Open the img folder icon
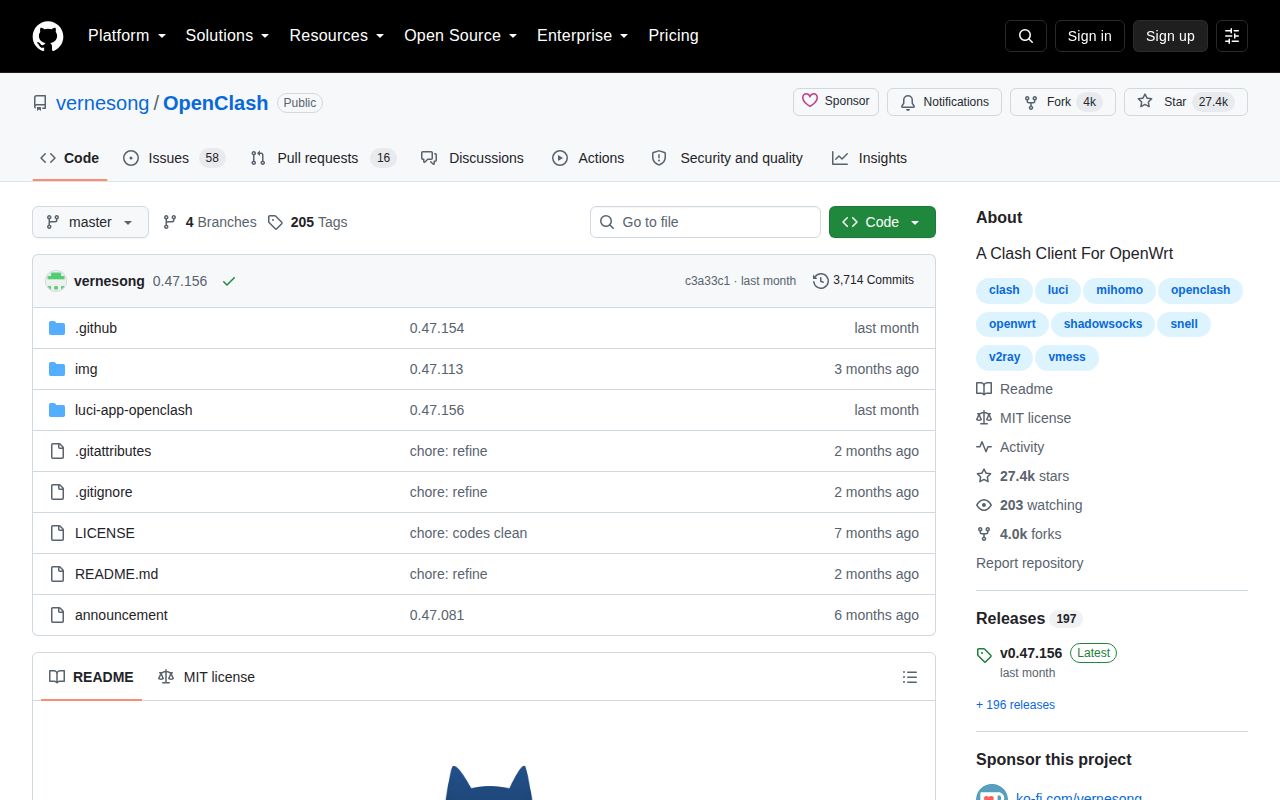This screenshot has width=1280, height=800. pos(57,369)
